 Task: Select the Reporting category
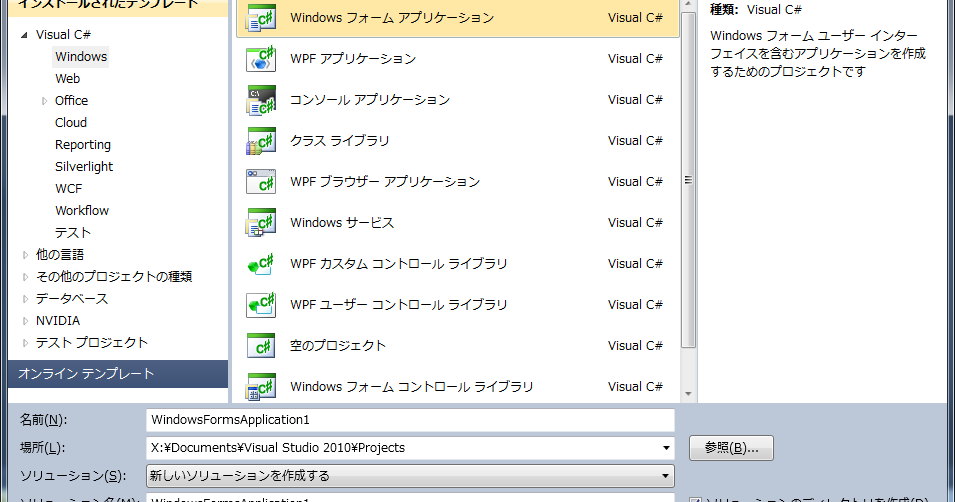point(83,145)
